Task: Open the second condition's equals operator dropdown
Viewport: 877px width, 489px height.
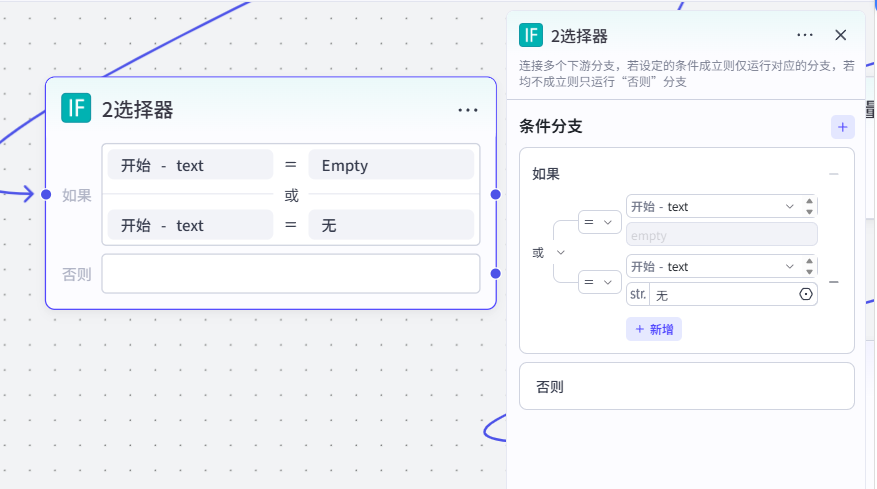Action: (599, 282)
